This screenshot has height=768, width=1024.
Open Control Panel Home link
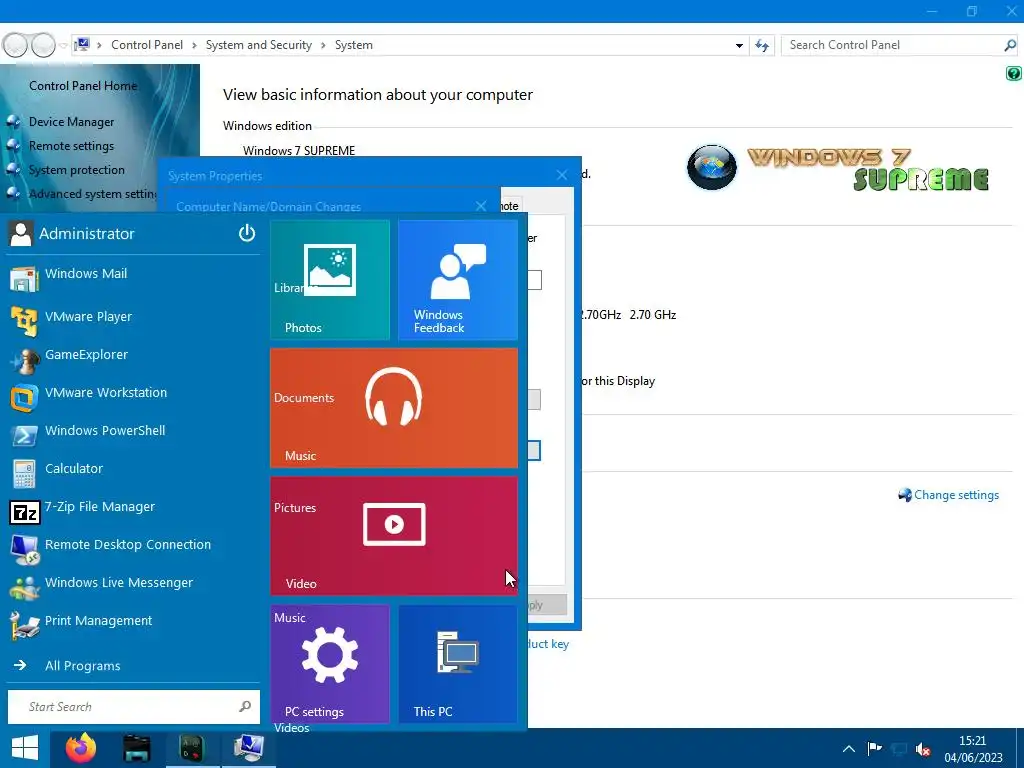click(x=83, y=86)
